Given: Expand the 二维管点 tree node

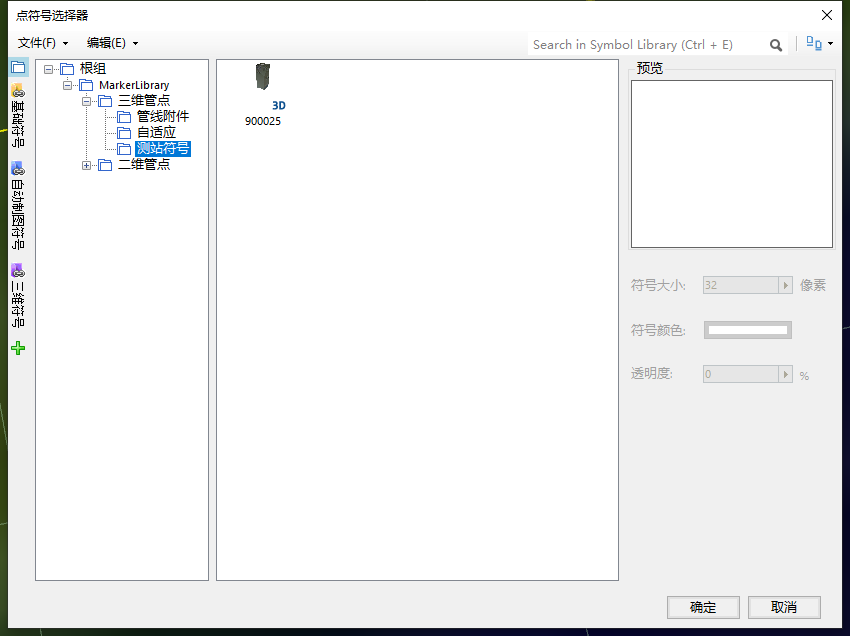Looking at the screenshot, I should tap(86, 165).
